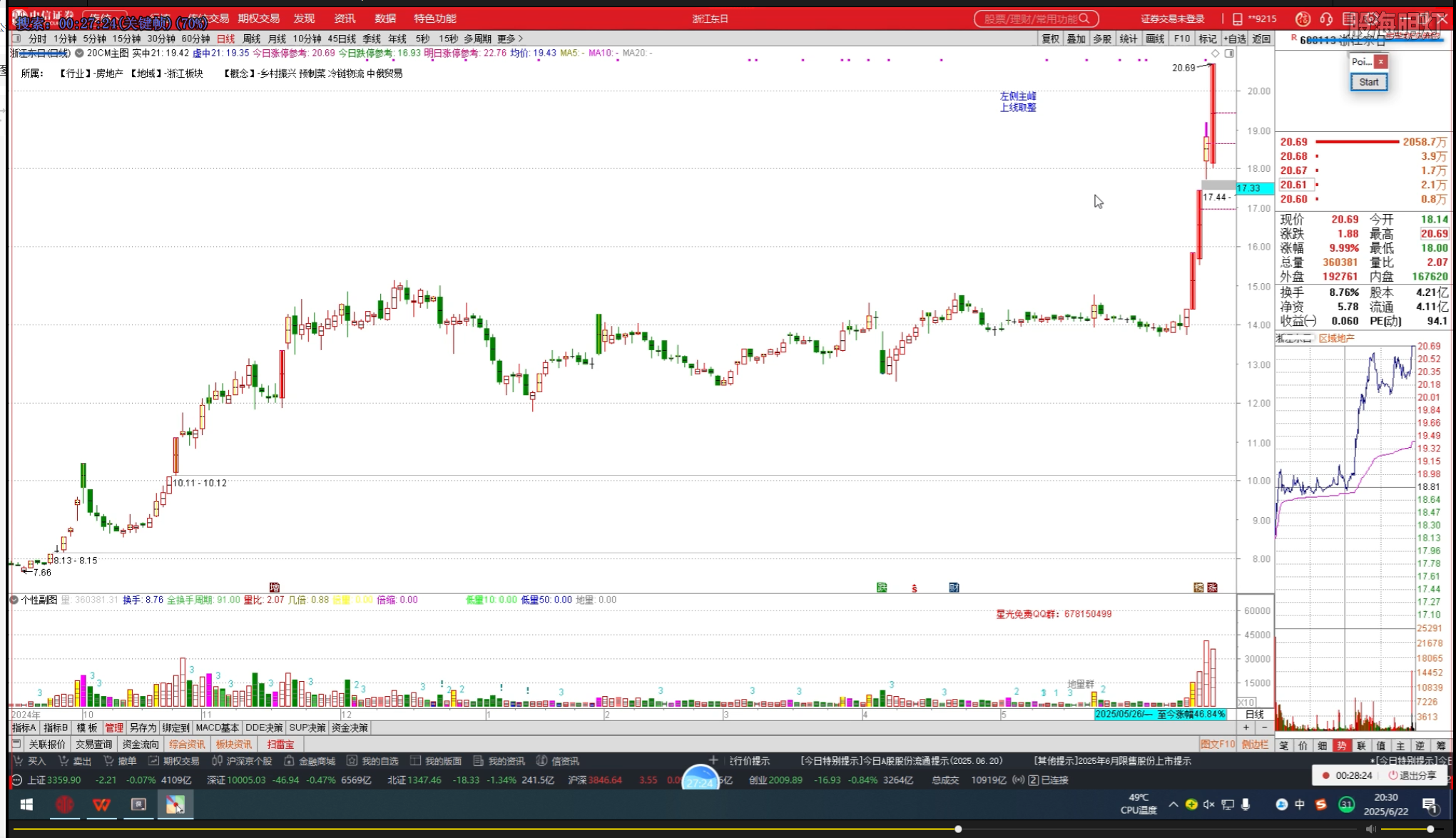Viewport: 1456px width, 838px height.
Task: Open the 另存为 save-as option
Action: point(143,727)
